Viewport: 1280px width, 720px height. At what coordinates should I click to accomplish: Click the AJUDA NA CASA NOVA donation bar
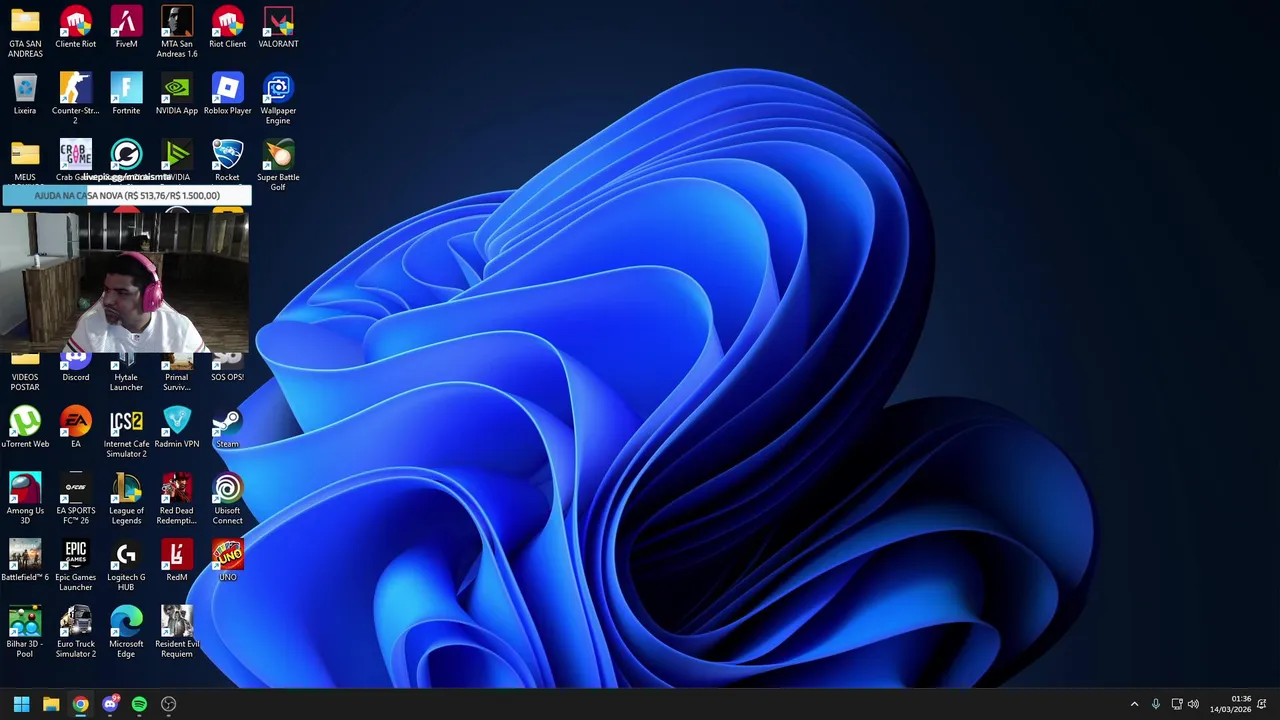point(126,196)
